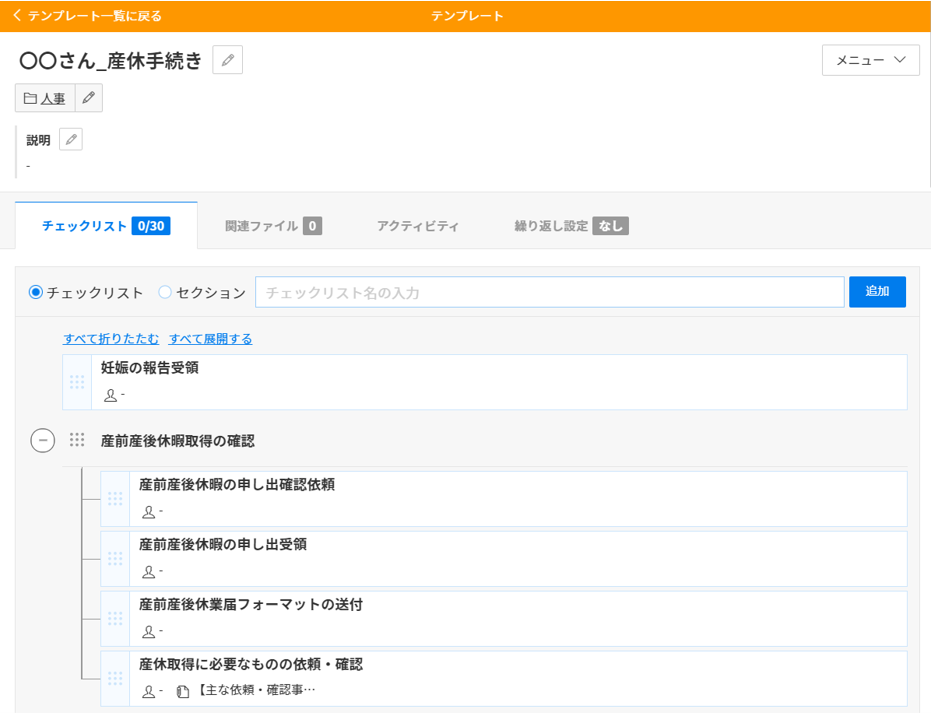Switch to the 関連ファイル tab
Screen dimensions: 931x713
(272, 226)
